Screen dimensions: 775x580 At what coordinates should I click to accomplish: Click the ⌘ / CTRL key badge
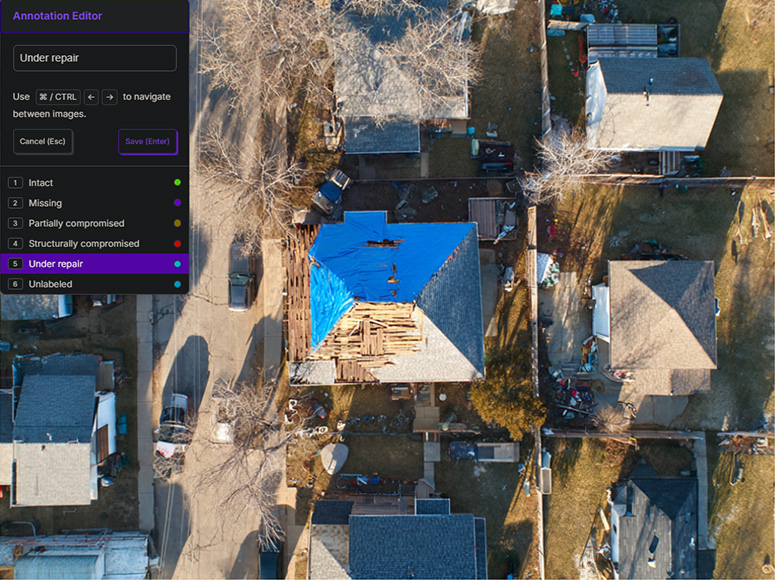coord(57,97)
